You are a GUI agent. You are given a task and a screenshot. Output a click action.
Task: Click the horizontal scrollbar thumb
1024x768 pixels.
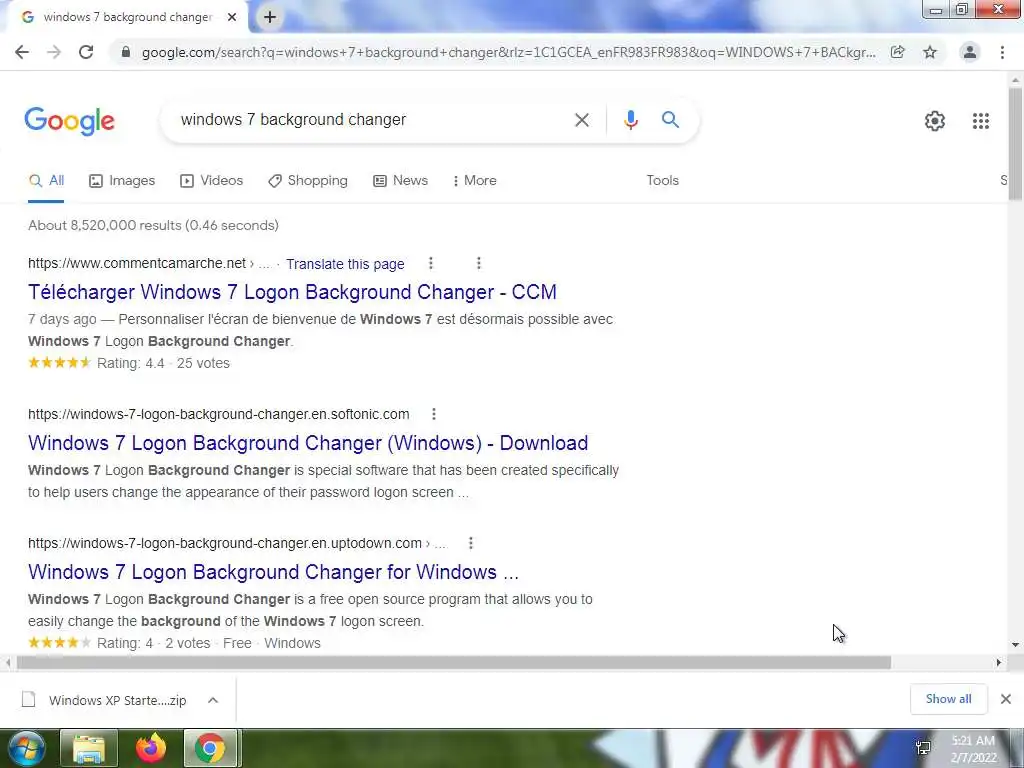pos(454,663)
